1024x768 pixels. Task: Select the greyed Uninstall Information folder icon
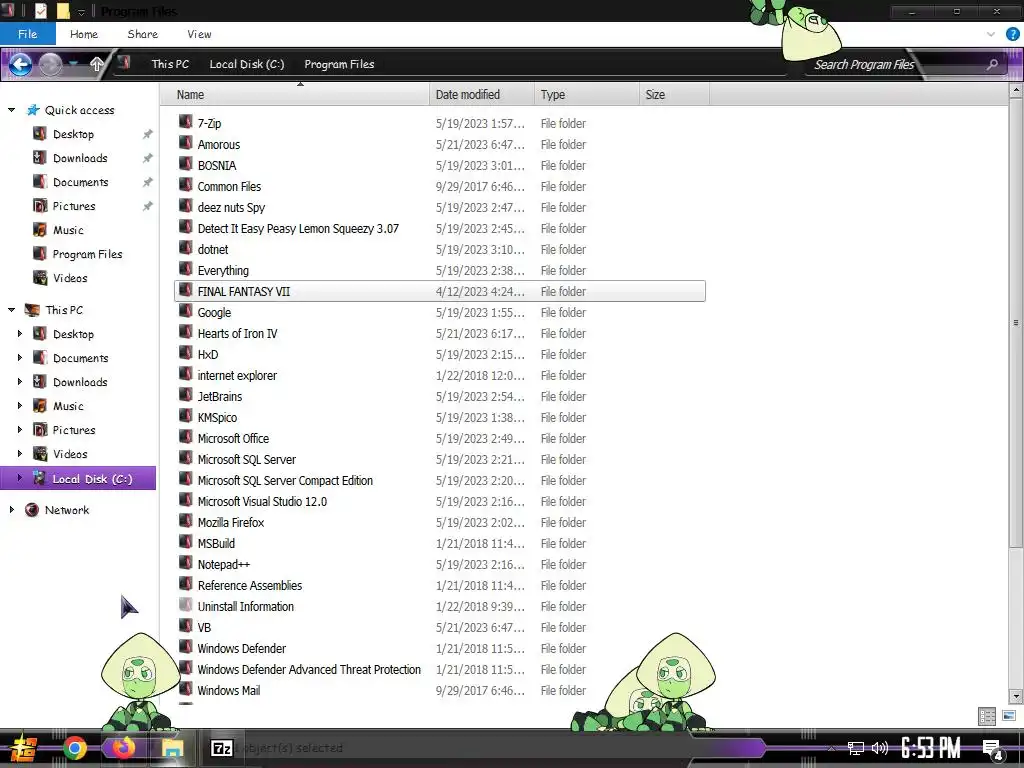pyautogui.click(x=185, y=605)
